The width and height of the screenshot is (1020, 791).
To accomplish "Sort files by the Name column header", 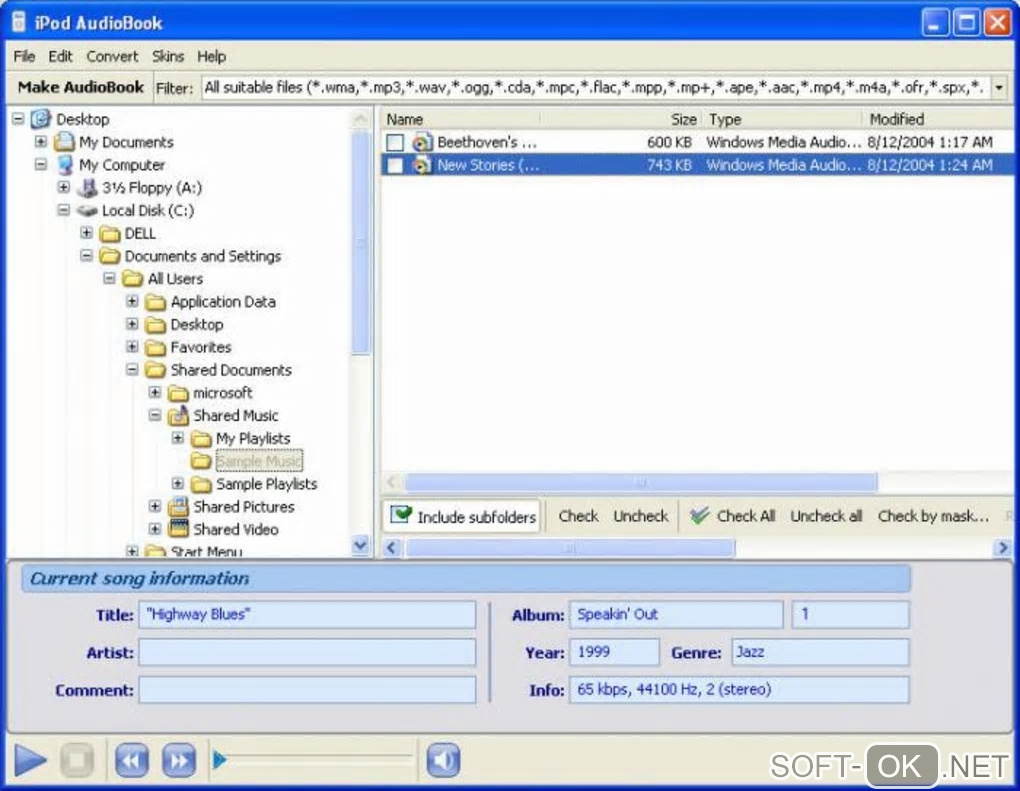I will (461, 119).
